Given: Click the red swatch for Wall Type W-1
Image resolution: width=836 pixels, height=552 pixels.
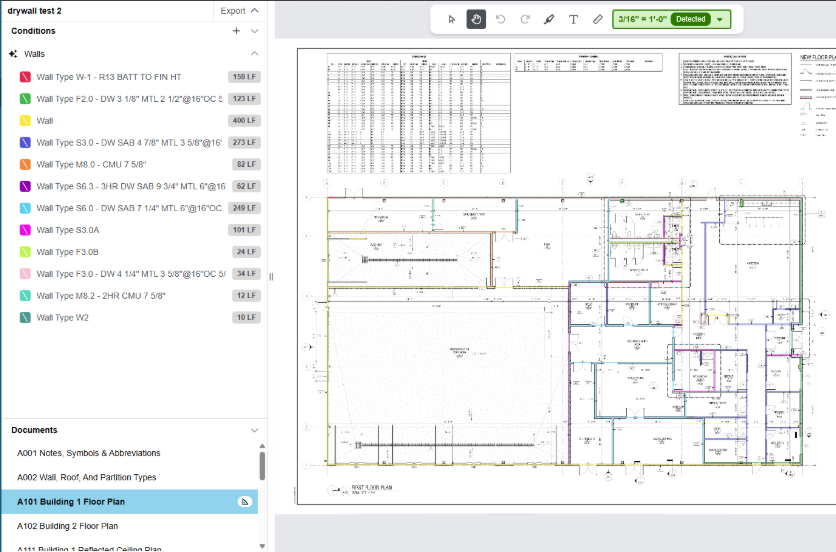Looking at the screenshot, I should point(25,77).
